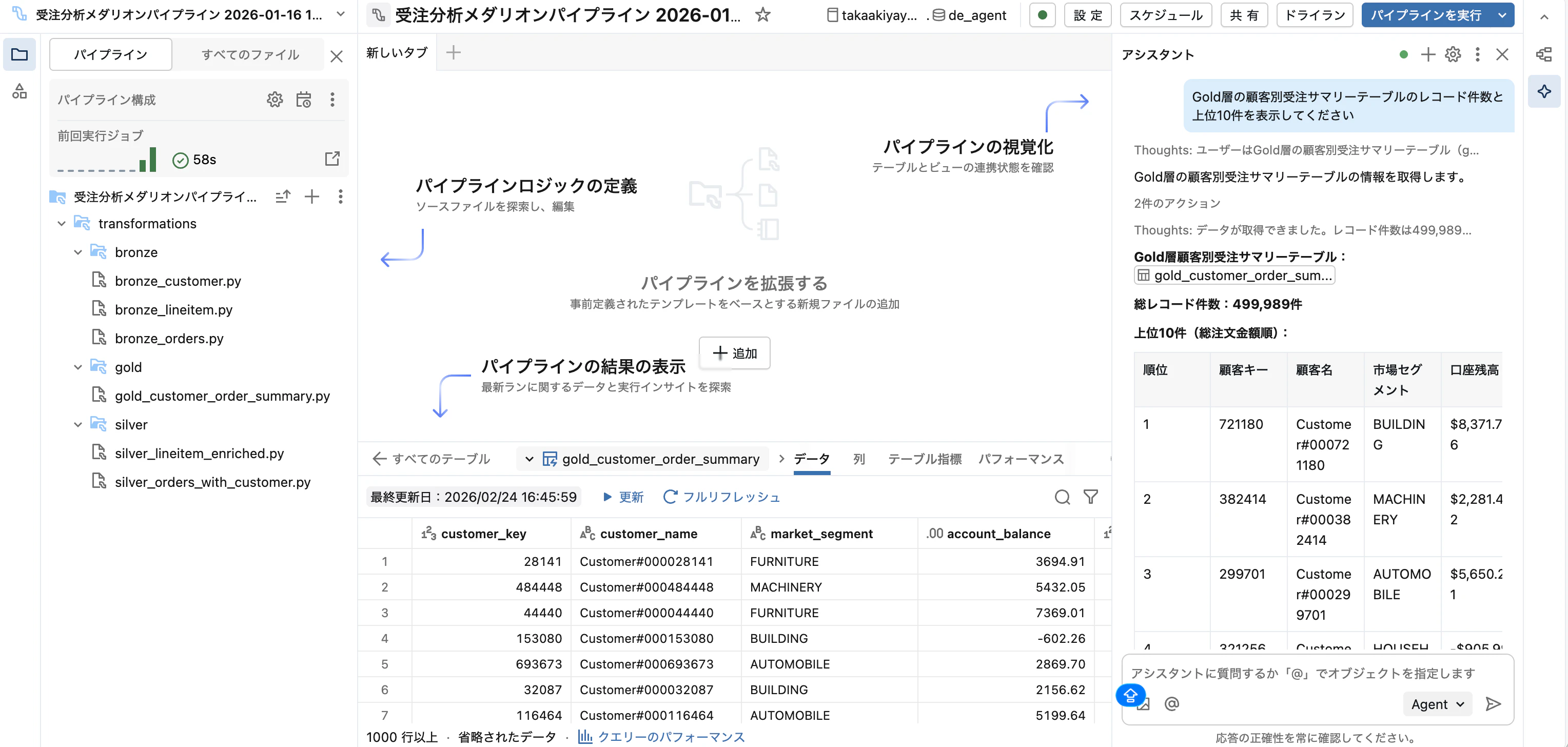Open the pipeline settings gear icon
Screen dimensions: 1568x747
275,99
